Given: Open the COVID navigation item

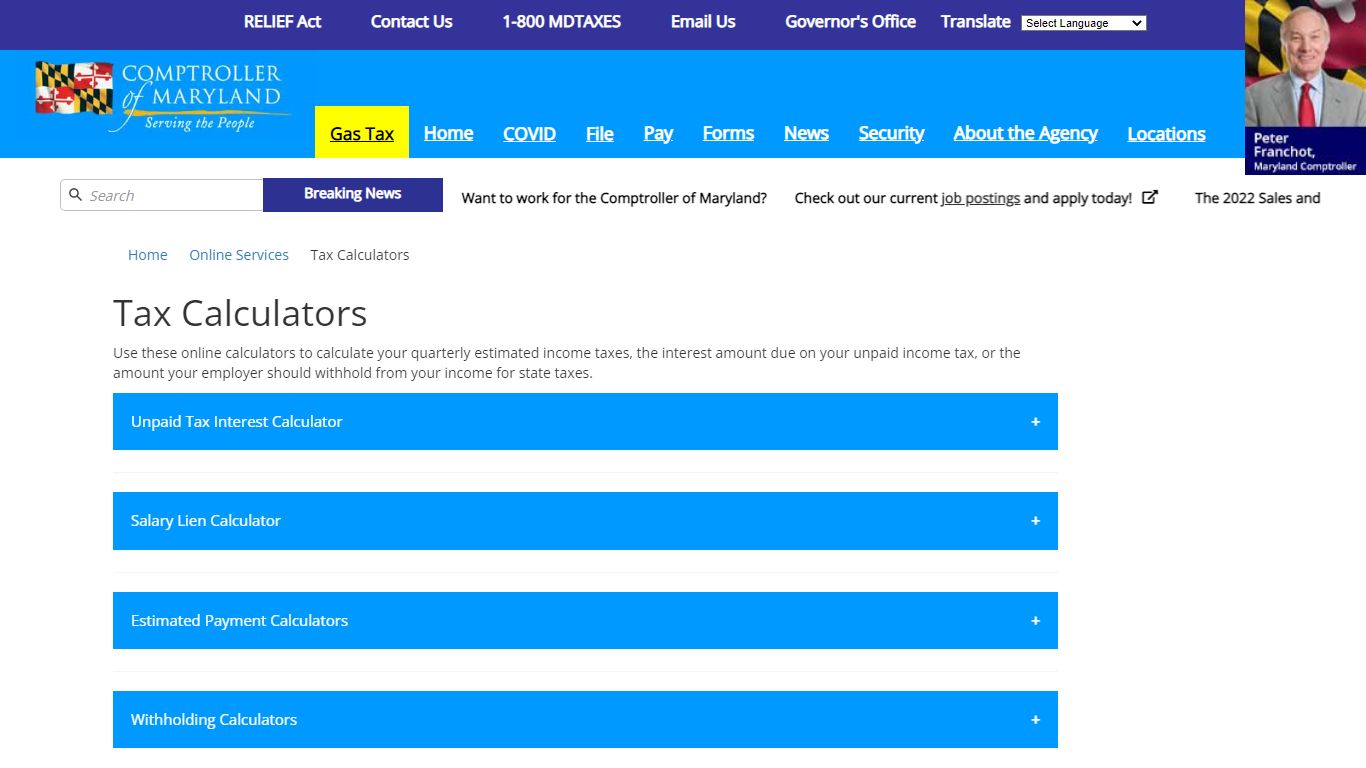Looking at the screenshot, I should pos(529,133).
